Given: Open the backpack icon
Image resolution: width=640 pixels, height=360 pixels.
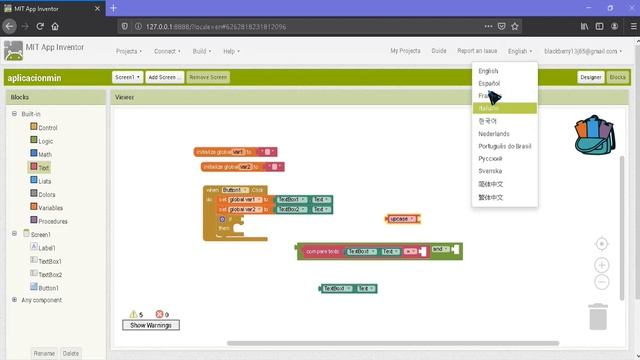Looking at the screenshot, I should point(595,135).
